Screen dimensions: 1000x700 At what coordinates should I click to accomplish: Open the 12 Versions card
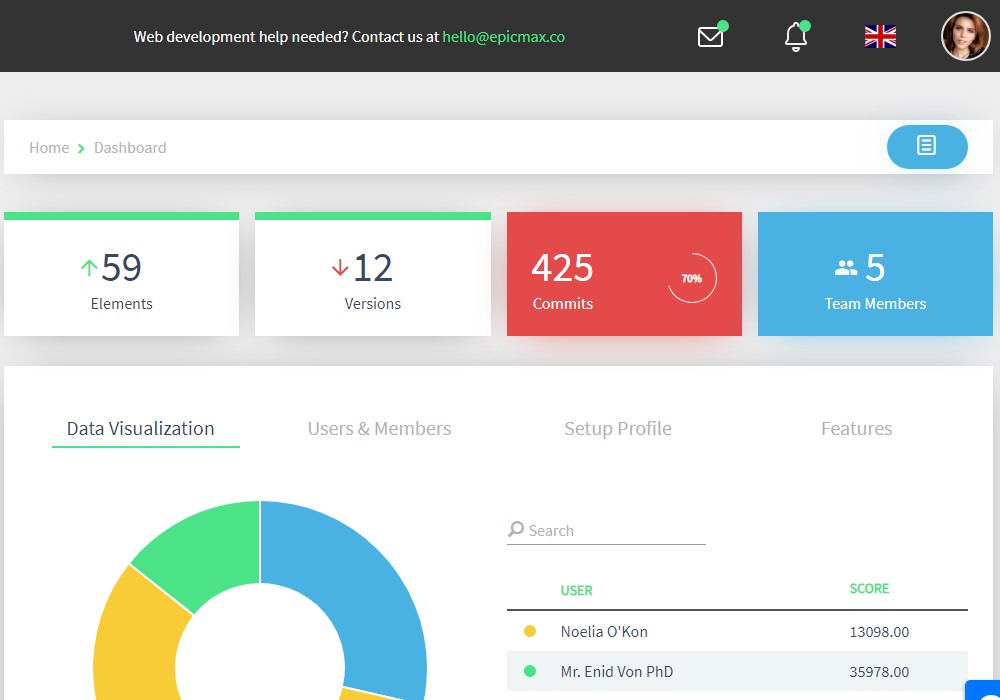[372, 274]
